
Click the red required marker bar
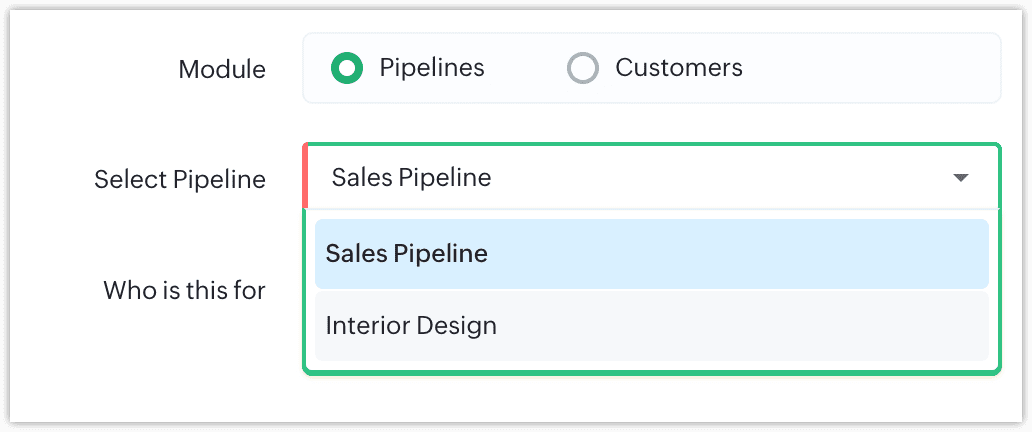tap(305, 176)
